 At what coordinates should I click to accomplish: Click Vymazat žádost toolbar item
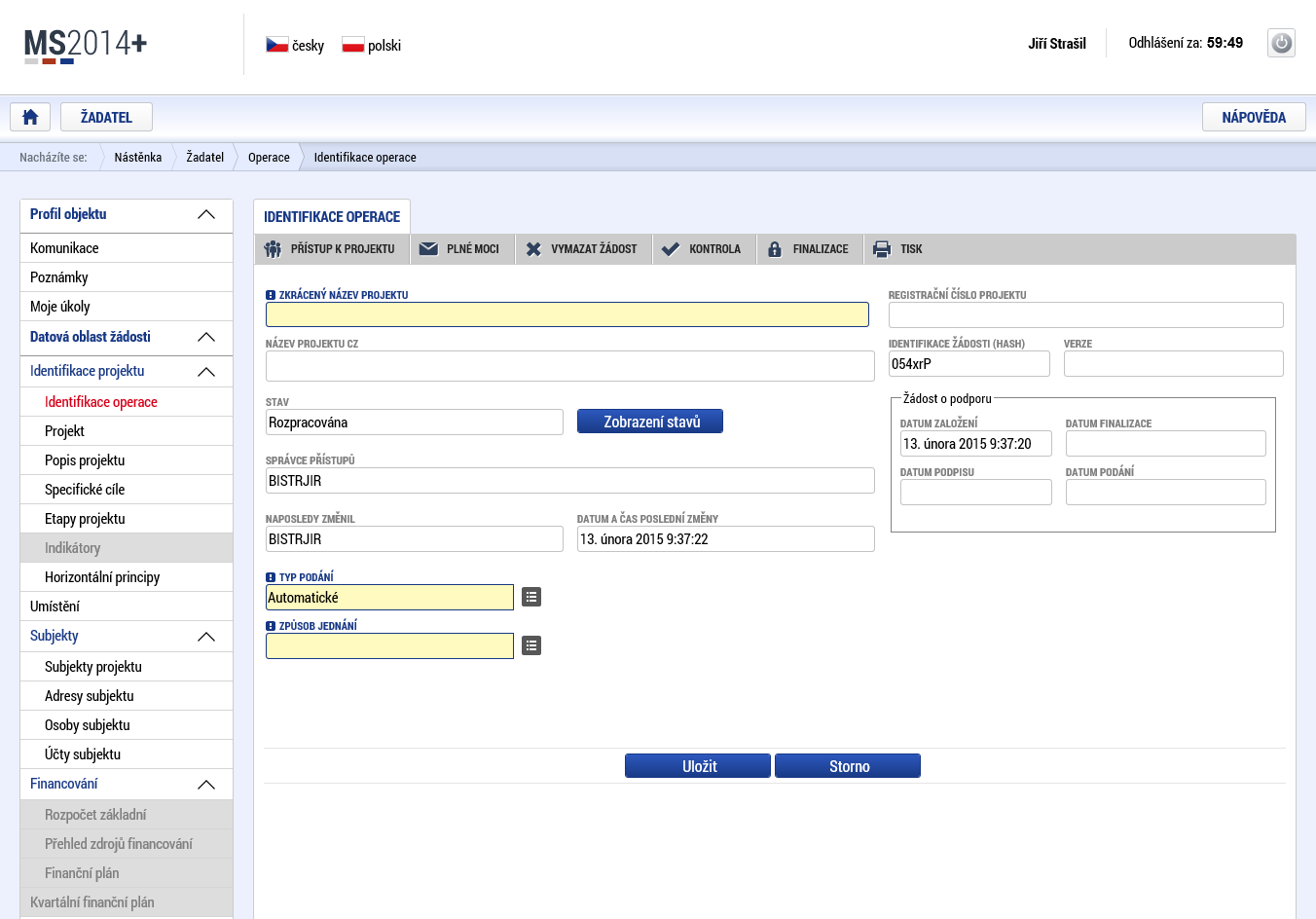(583, 249)
